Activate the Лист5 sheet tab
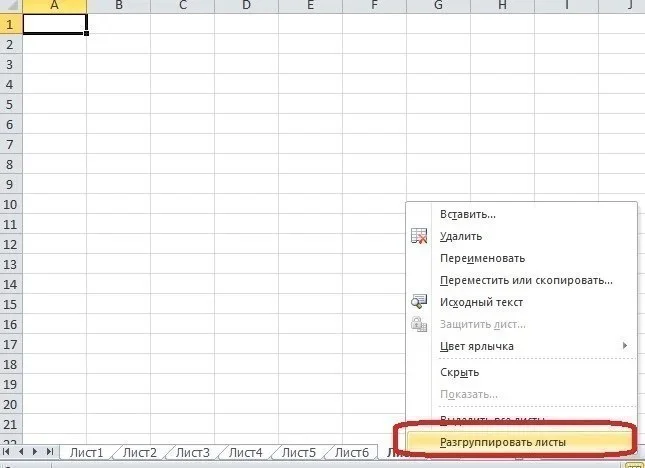This screenshot has width=645, height=468. click(298, 453)
